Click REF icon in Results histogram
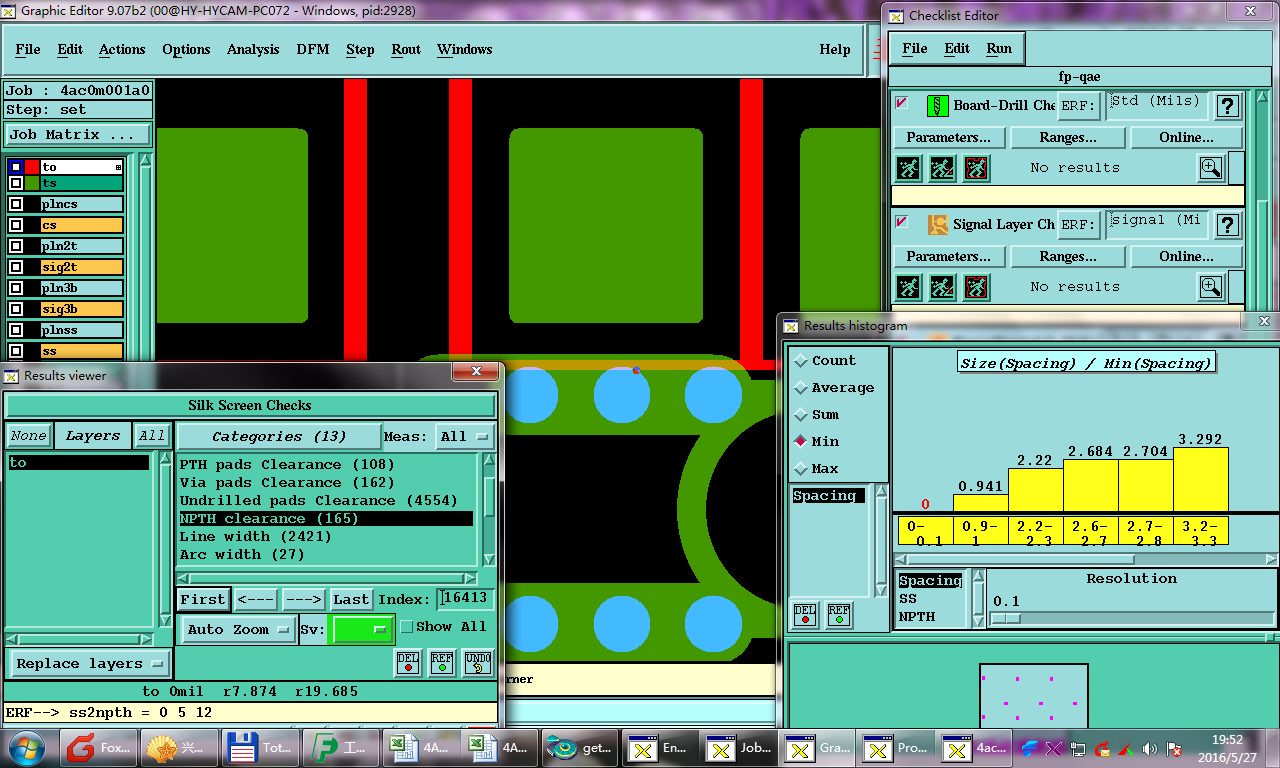Viewport: 1280px width, 768px height. (838, 615)
